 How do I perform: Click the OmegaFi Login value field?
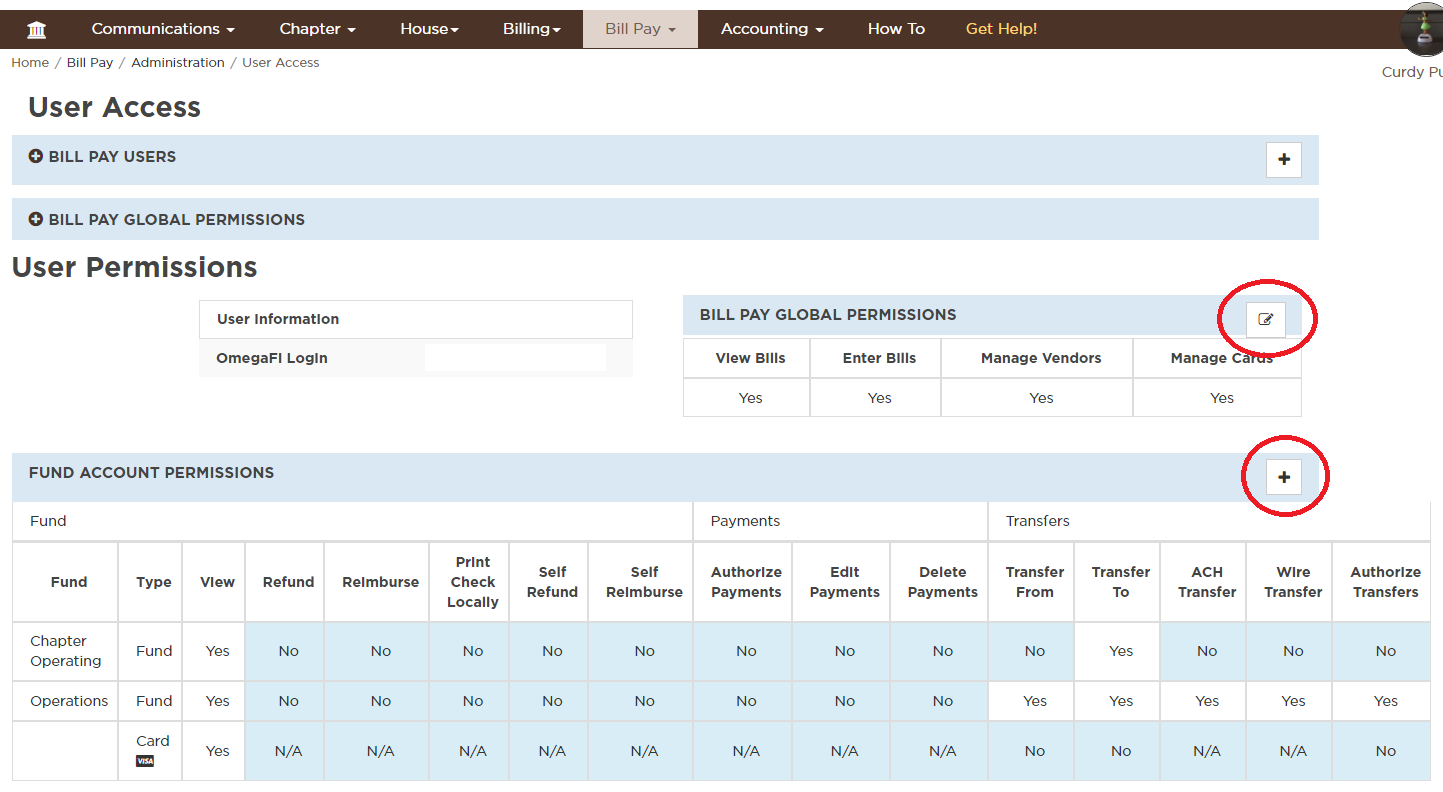[x=515, y=358]
